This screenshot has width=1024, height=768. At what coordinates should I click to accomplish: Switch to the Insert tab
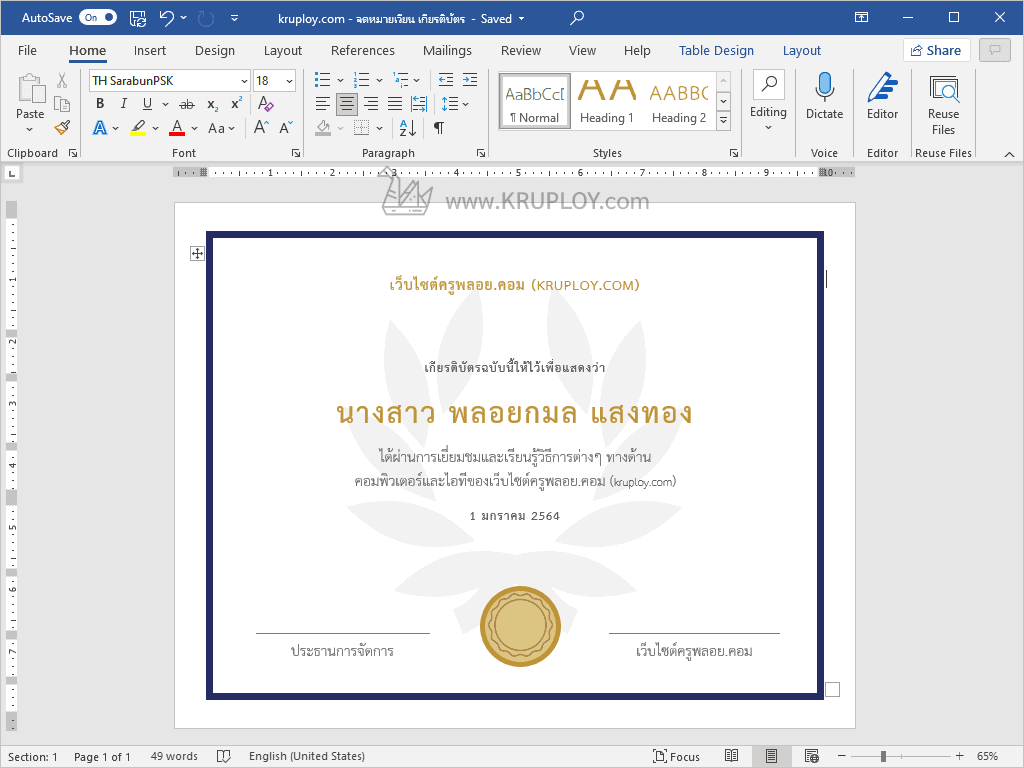tap(150, 50)
